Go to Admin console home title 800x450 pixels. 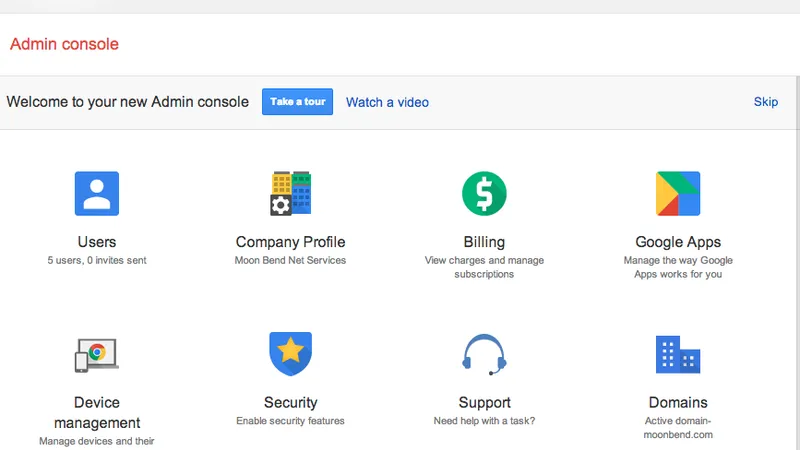pyautogui.click(x=64, y=44)
